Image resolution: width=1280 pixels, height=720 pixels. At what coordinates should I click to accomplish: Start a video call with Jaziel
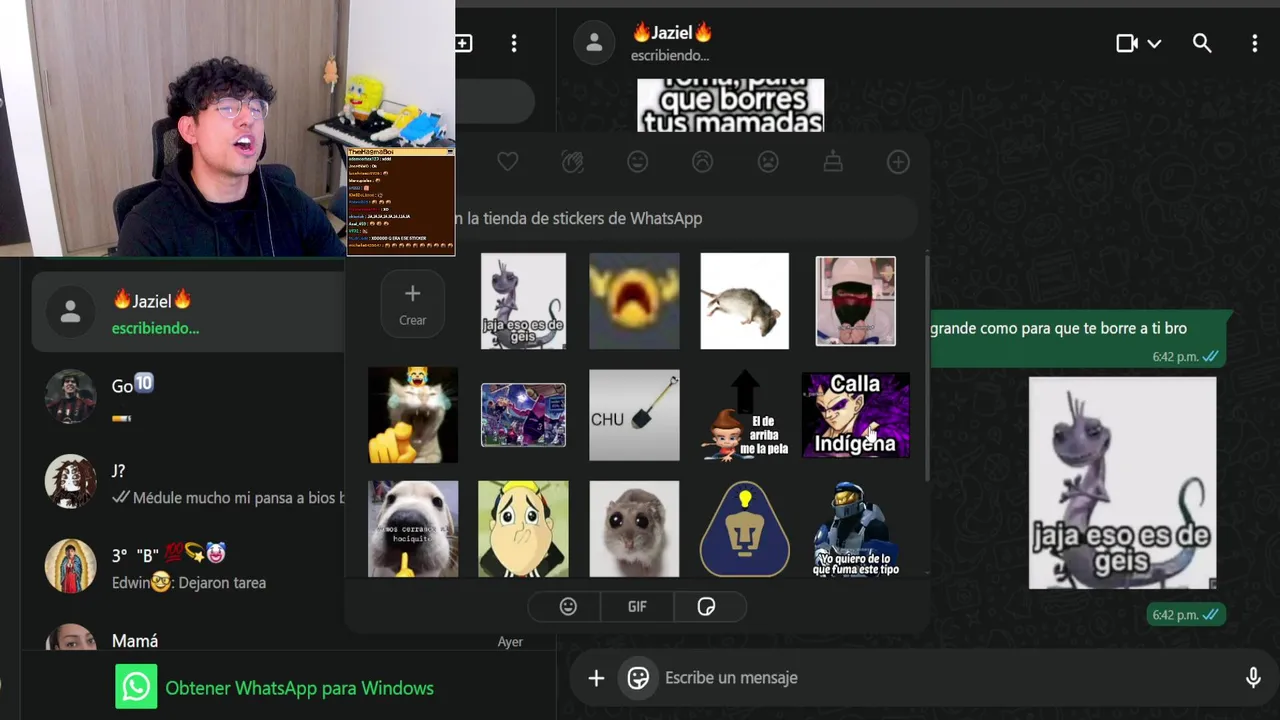pos(1127,43)
